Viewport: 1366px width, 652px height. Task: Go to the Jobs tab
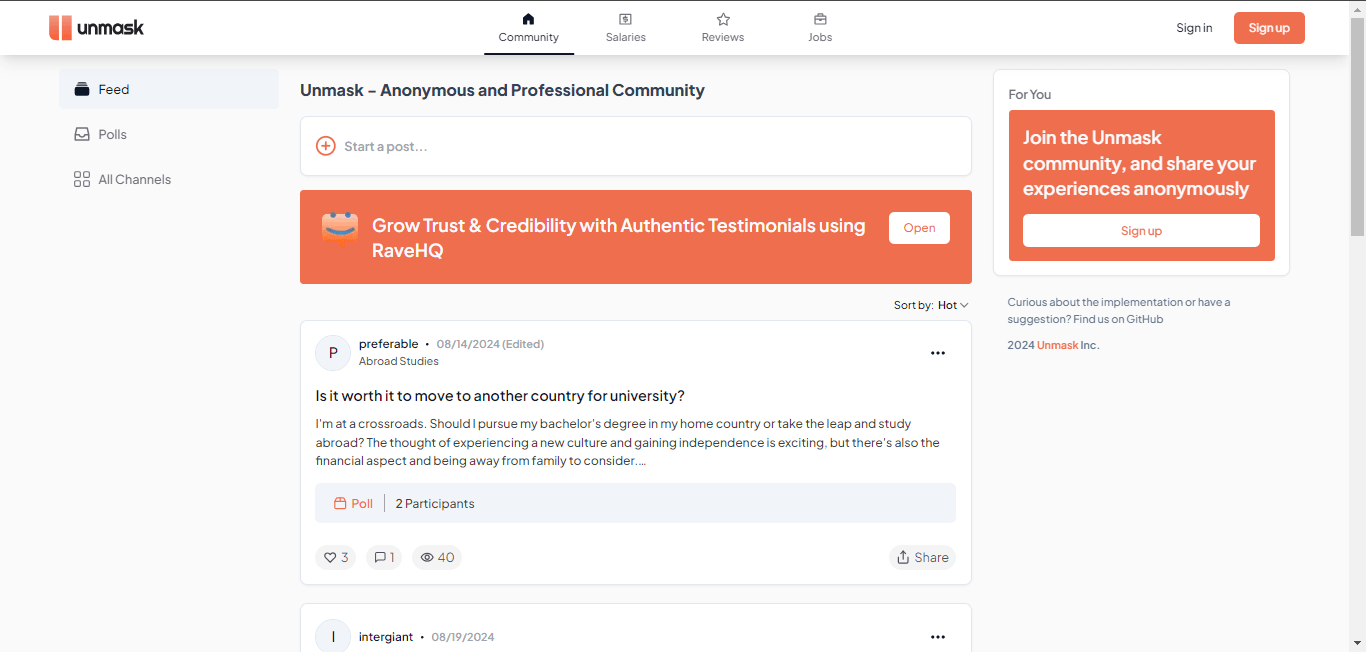(820, 28)
